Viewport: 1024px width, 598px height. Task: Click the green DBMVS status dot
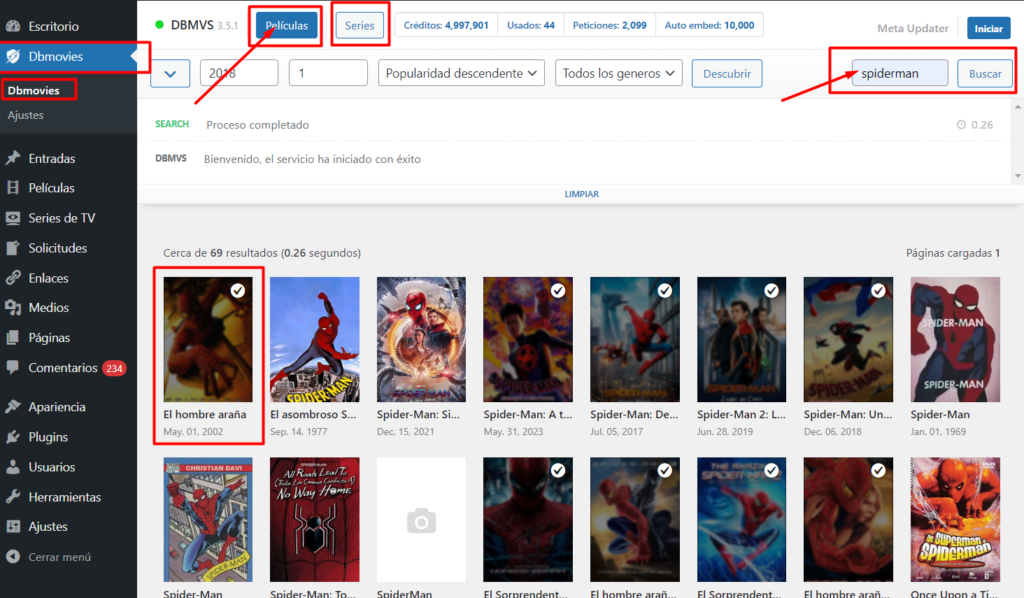click(159, 25)
